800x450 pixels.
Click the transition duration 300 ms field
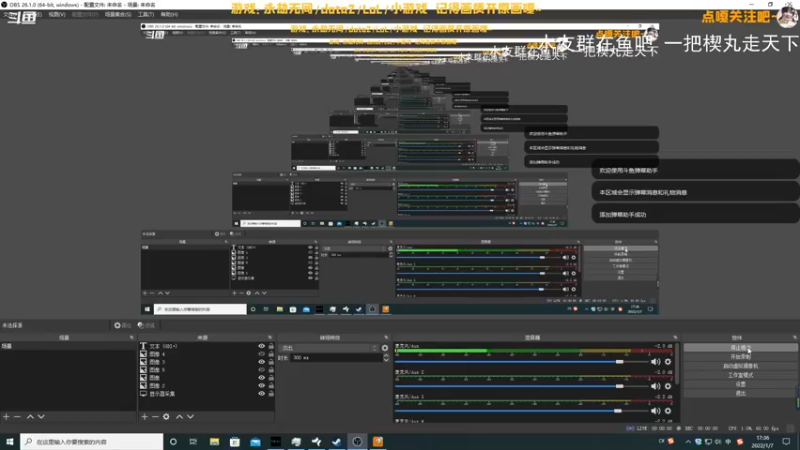[x=336, y=358]
